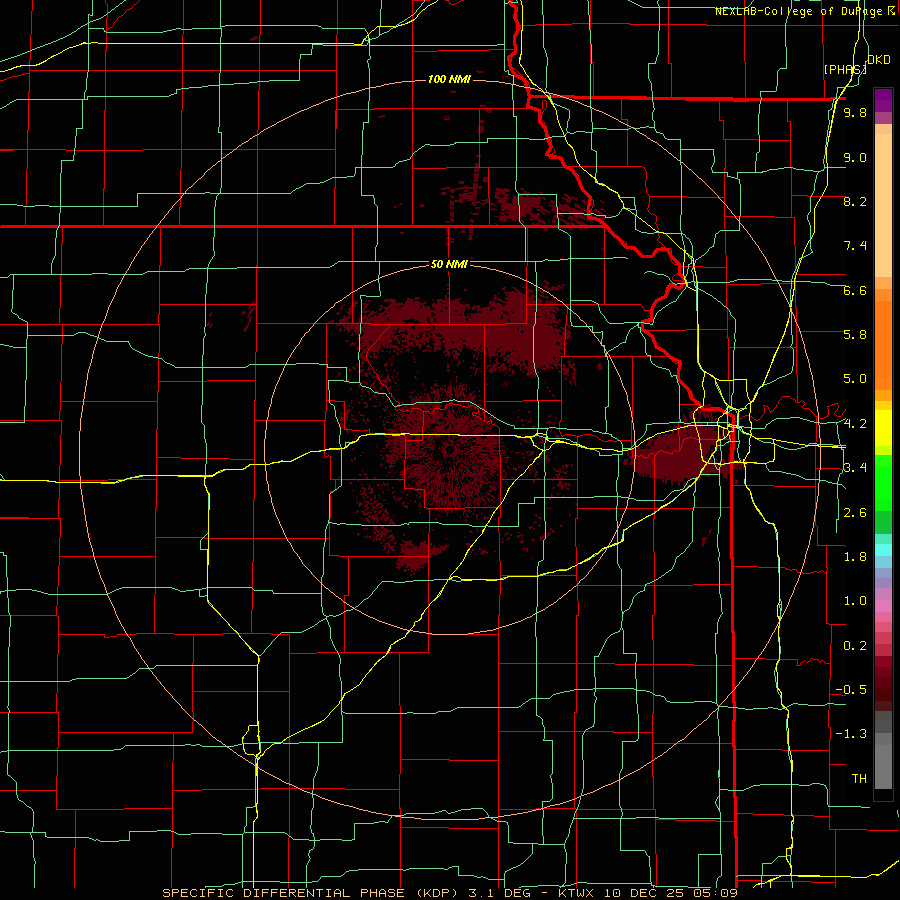Viewport: 900px width, 900px height.
Task: Click the 7.4 scale value
Action: (855, 246)
